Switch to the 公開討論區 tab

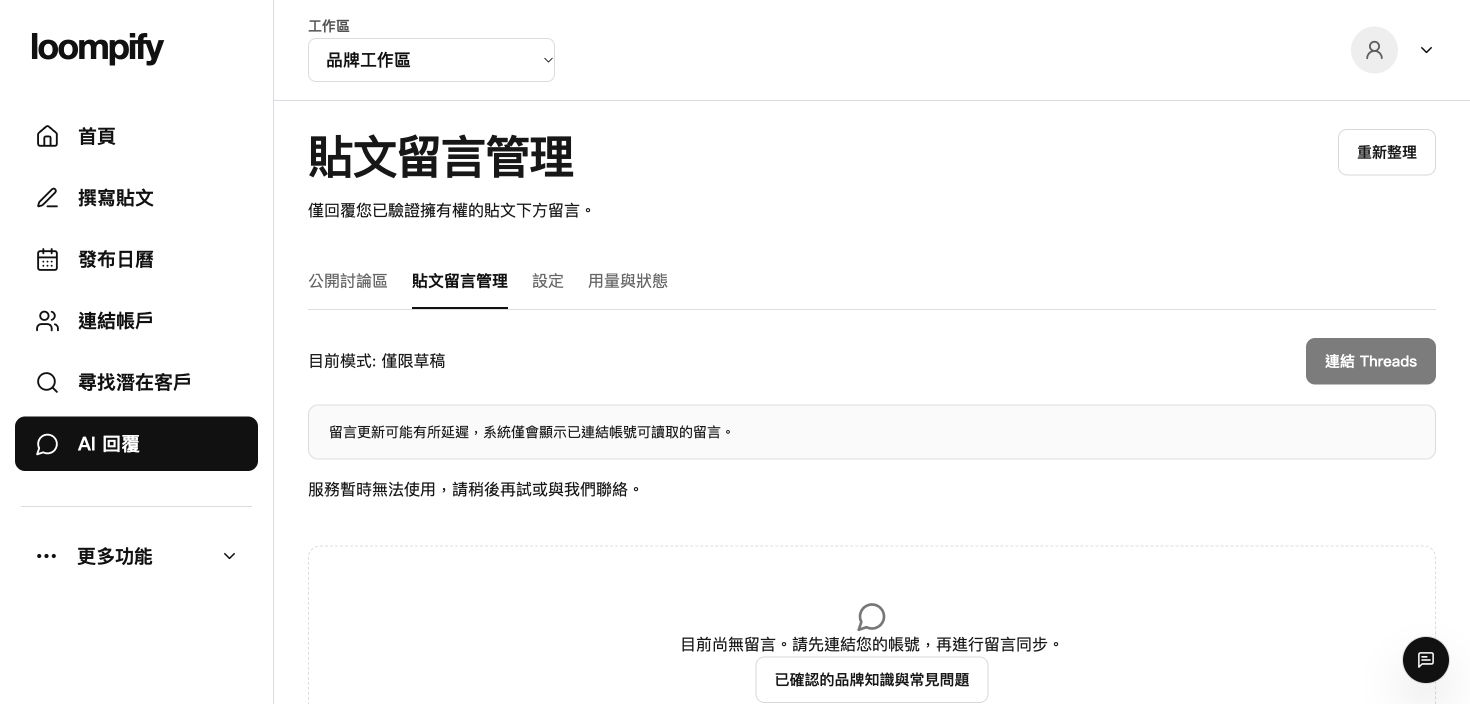click(x=348, y=281)
